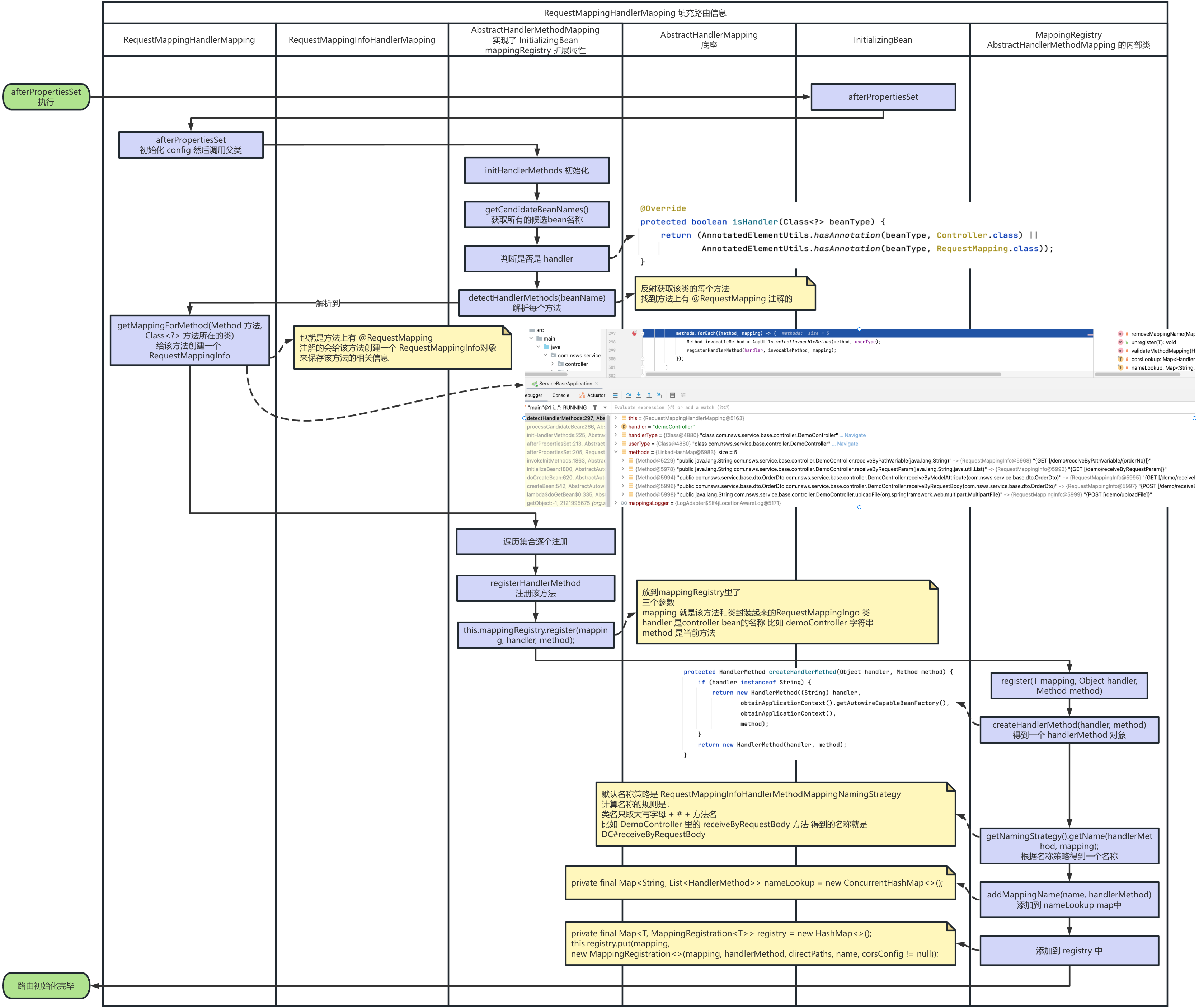Image resolution: width=1199 pixels, height=1008 pixels.
Task: Click the thread filter funnel icon
Action: 594,407
